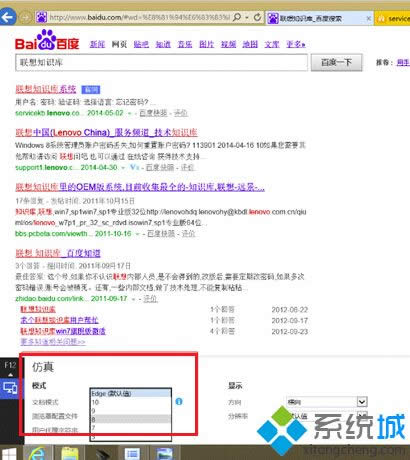This screenshot has height=460, width=410.
Task: Open the 求个联想知识库用户帮忙 sub-link
Action: (x=59, y=320)
